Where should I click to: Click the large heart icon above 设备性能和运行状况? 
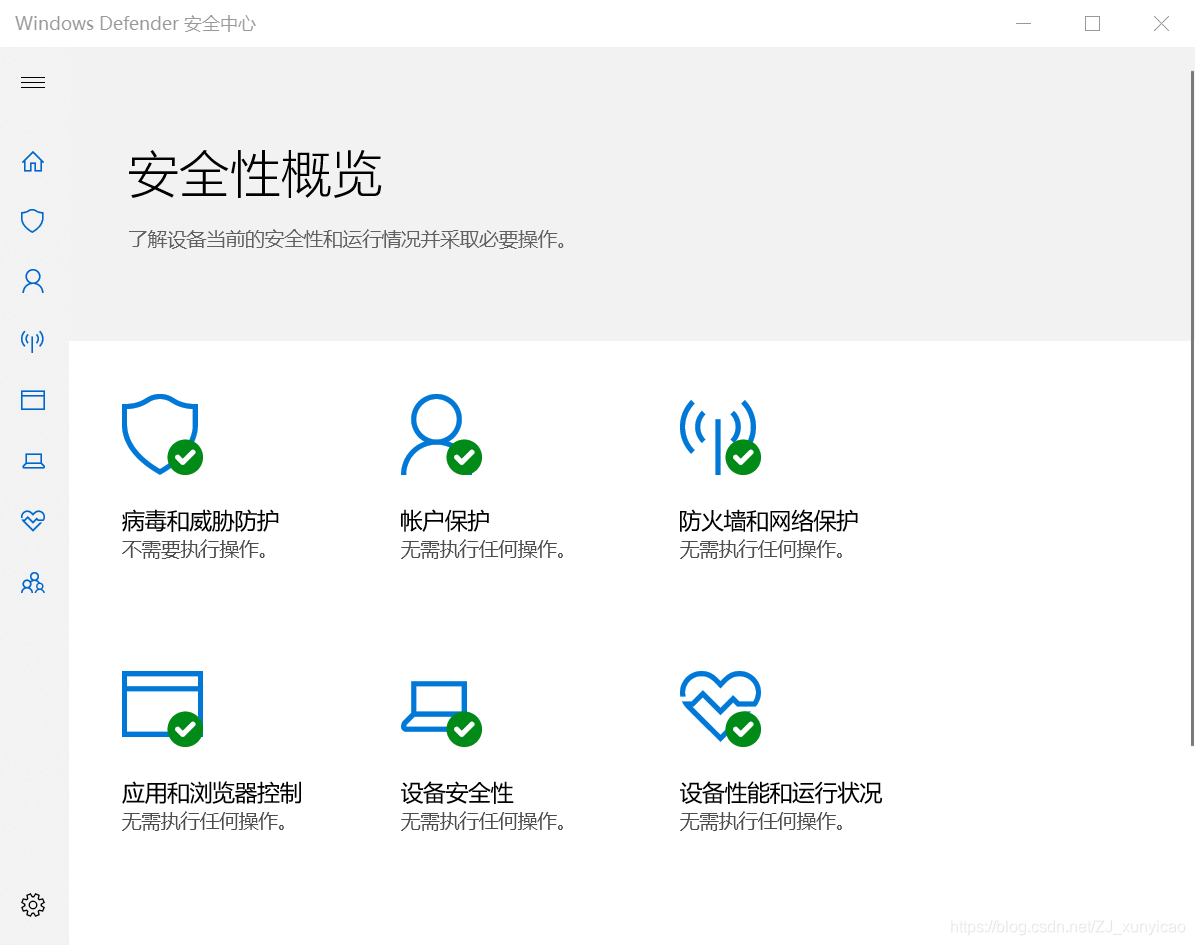tap(719, 708)
